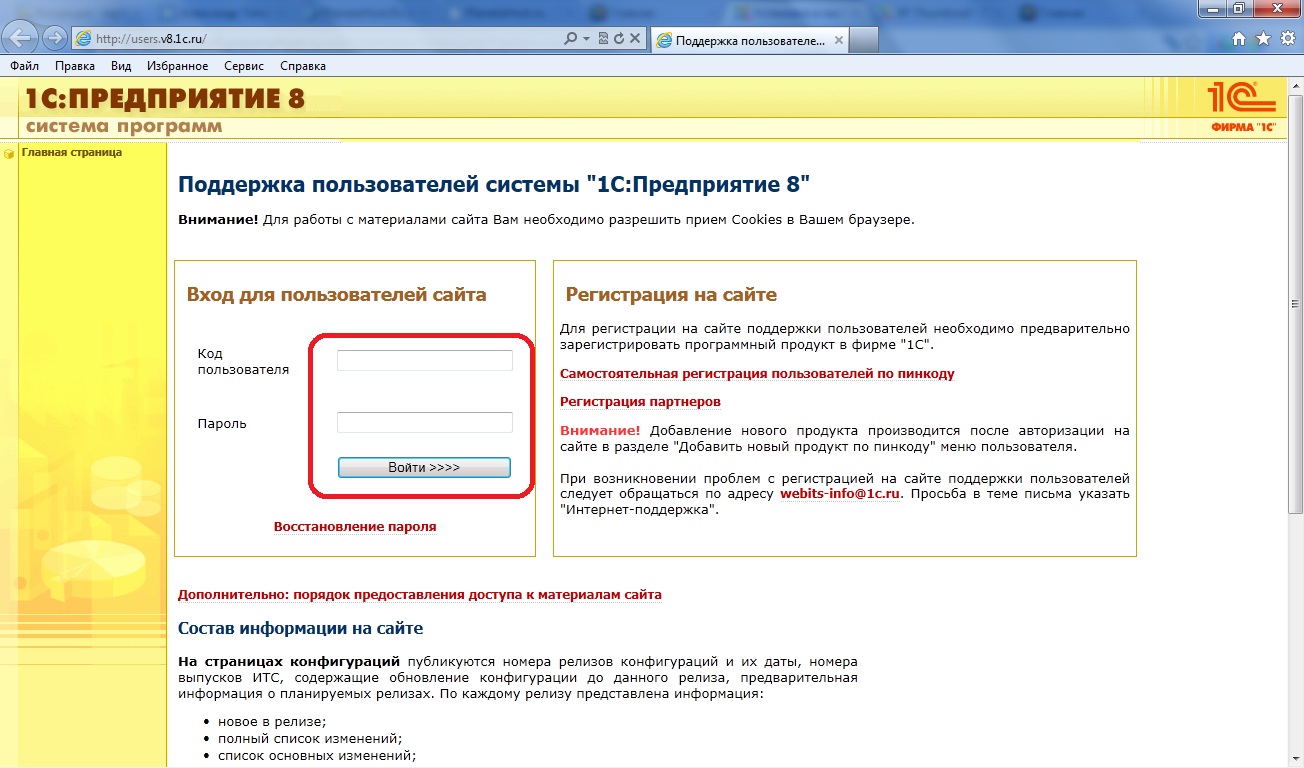The image size is (1304, 768).
Task: Select the 'Поддержка пользователе...' tab
Action: tap(750, 40)
